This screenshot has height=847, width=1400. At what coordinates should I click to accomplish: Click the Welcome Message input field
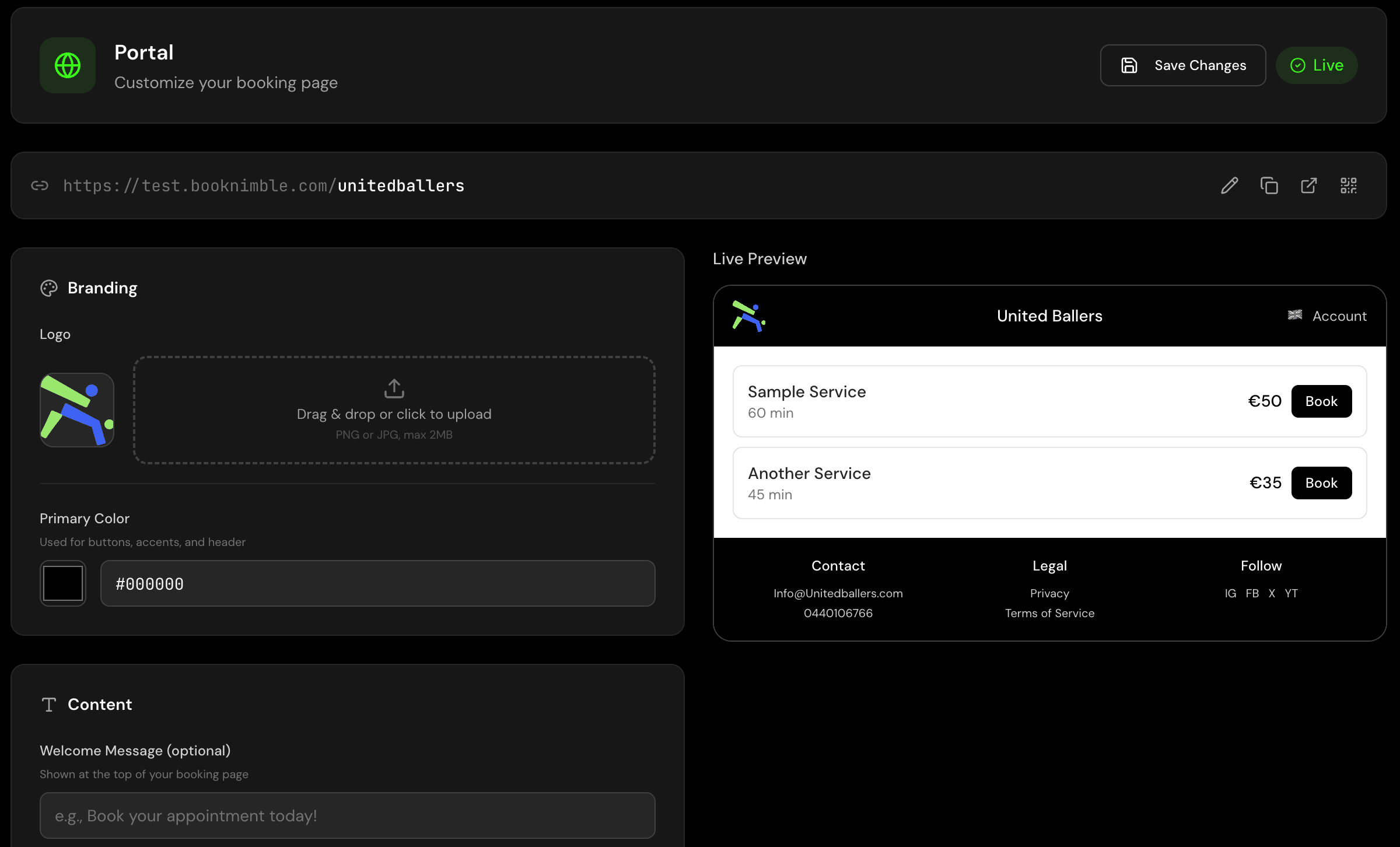pyautogui.click(x=347, y=815)
